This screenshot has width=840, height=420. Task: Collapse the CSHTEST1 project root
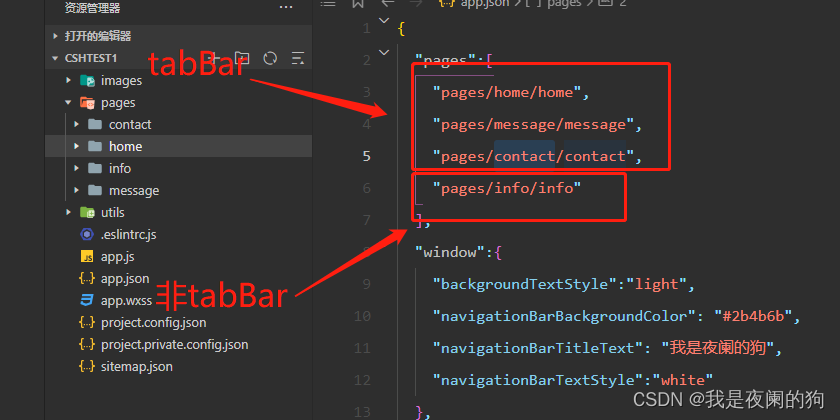pos(56,58)
